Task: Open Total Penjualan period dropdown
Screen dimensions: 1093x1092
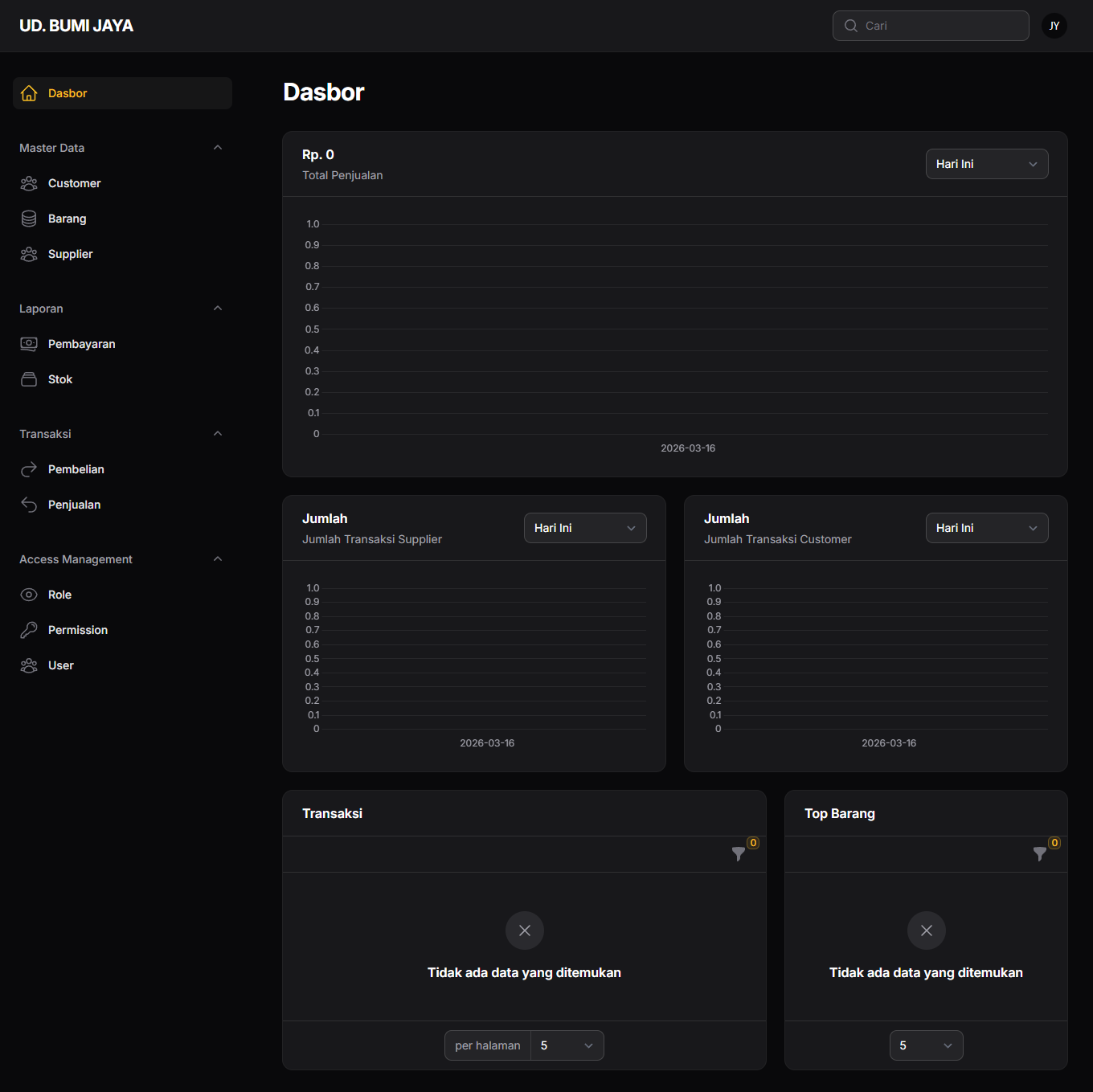Action: point(986,164)
